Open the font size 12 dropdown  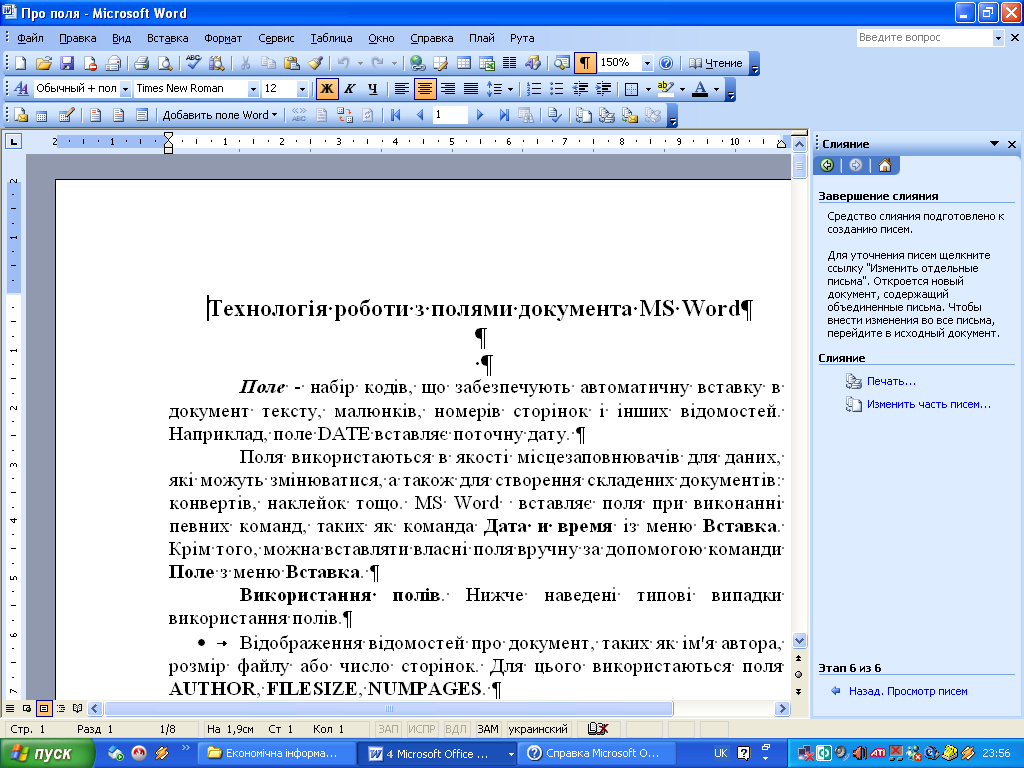(x=302, y=88)
